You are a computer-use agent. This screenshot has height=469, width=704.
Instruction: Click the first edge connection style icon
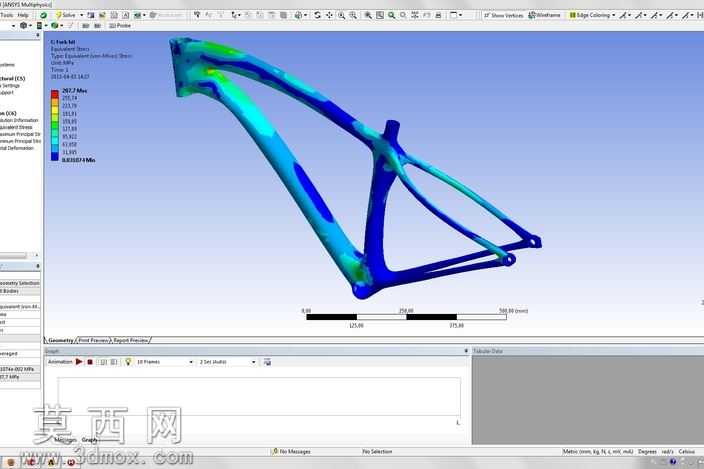[625, 15]
